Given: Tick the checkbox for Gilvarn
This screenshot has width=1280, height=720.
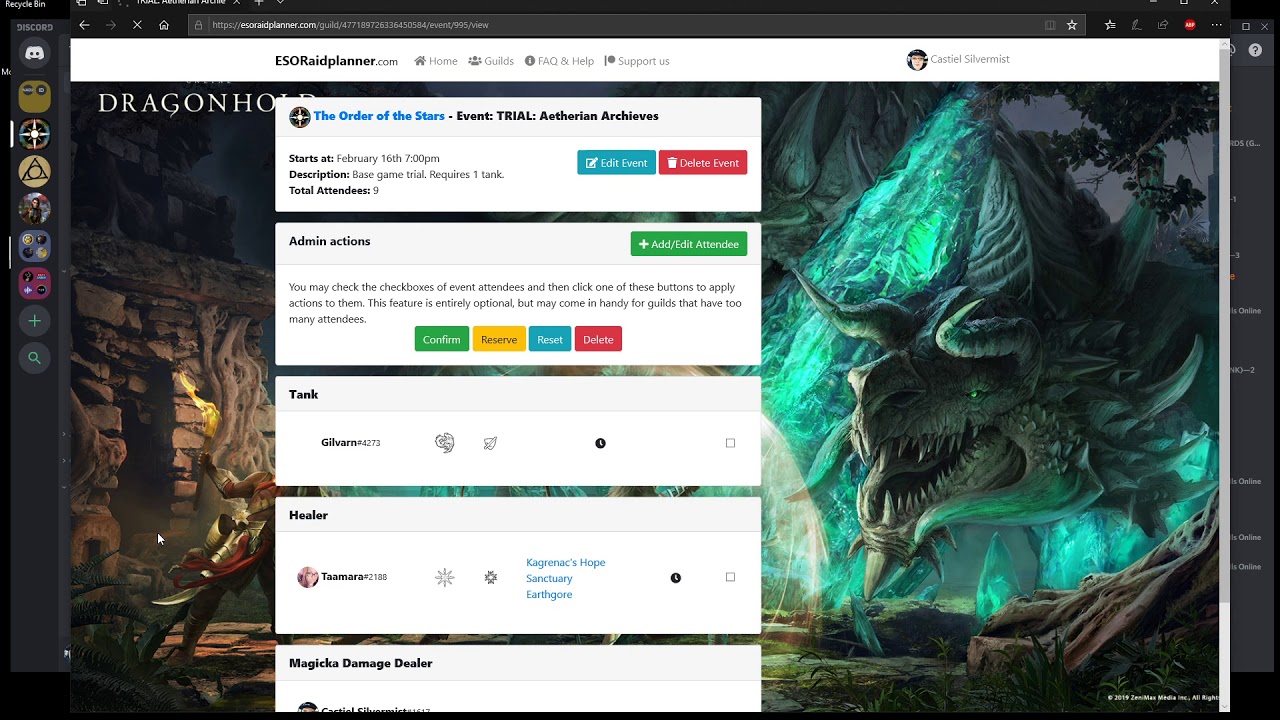Looking at the screenshot, I should 730,443.
